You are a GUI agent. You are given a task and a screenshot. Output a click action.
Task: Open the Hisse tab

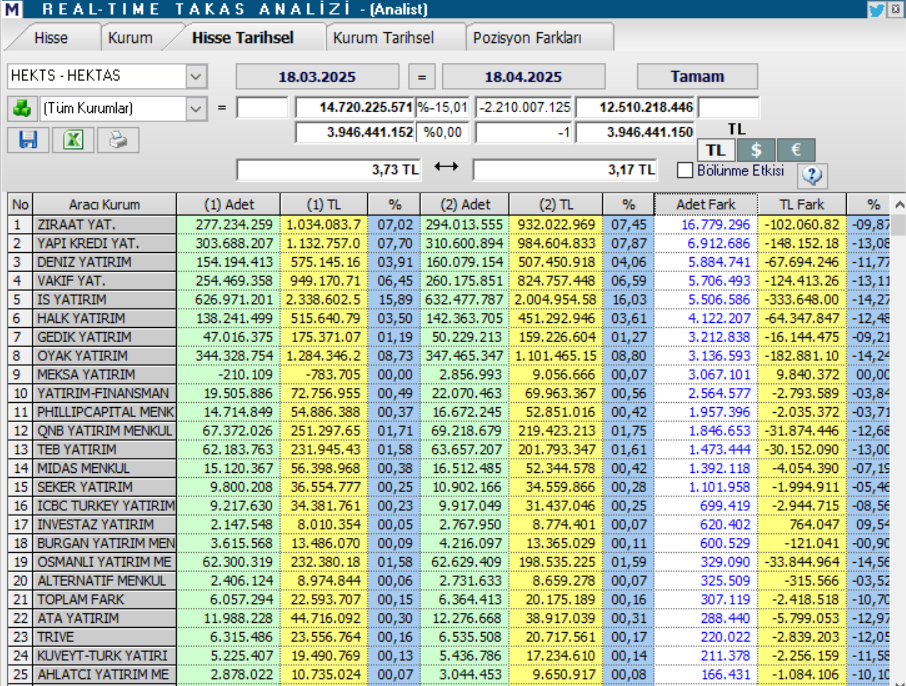[x=51, y=38]
